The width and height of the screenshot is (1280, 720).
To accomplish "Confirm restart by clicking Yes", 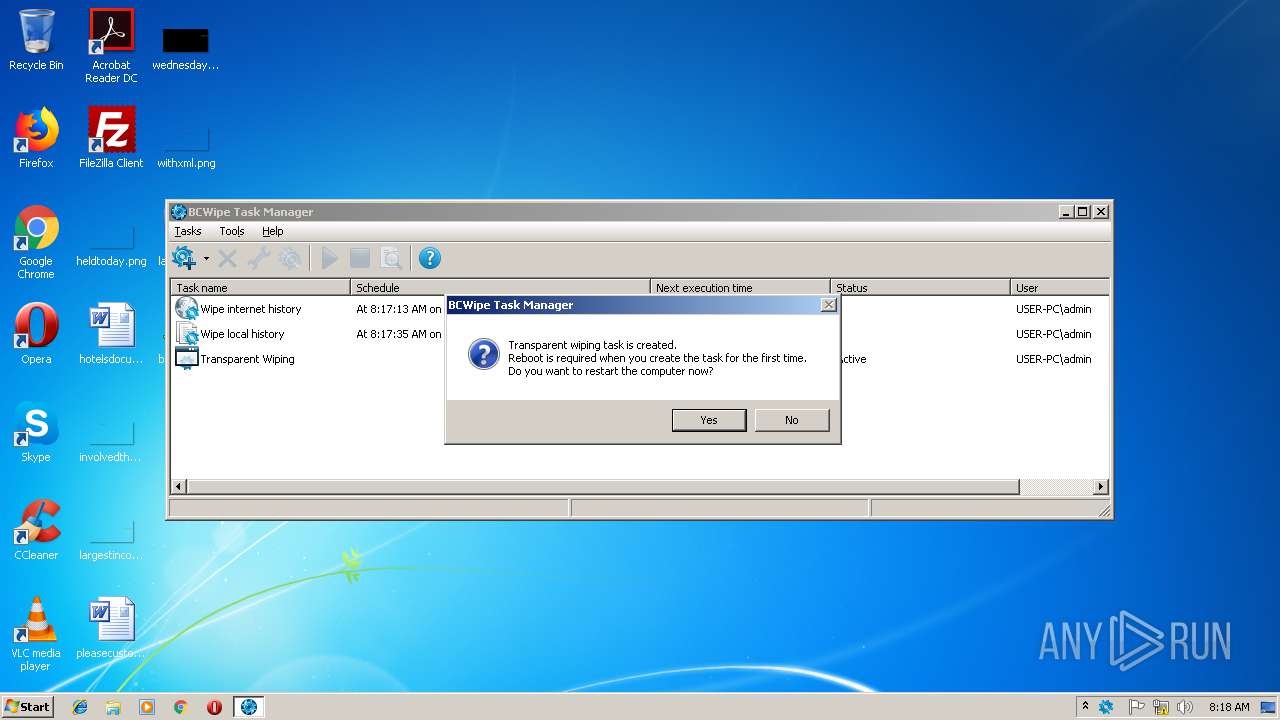I will (x=709, y=420).
